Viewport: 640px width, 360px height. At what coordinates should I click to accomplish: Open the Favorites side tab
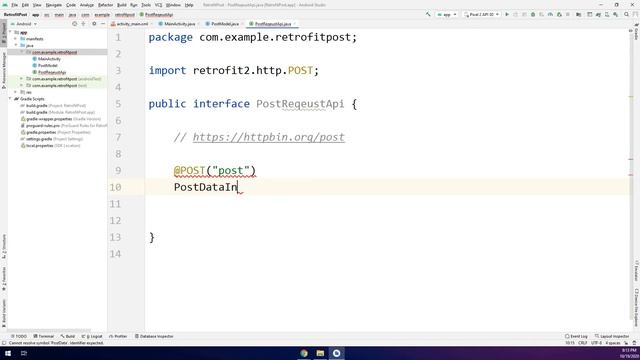4,280
